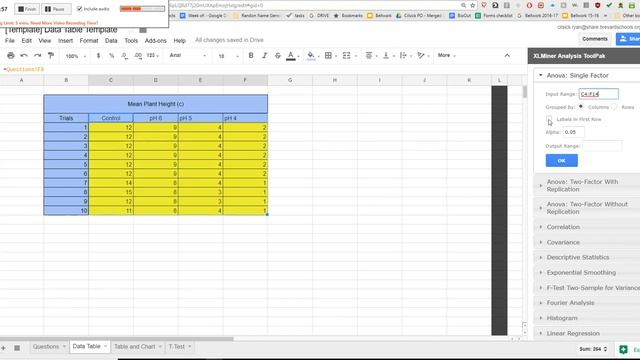Select Grouped By Rows radio button
The height and width of the screenshot is (360, 640).
(614, 107)
